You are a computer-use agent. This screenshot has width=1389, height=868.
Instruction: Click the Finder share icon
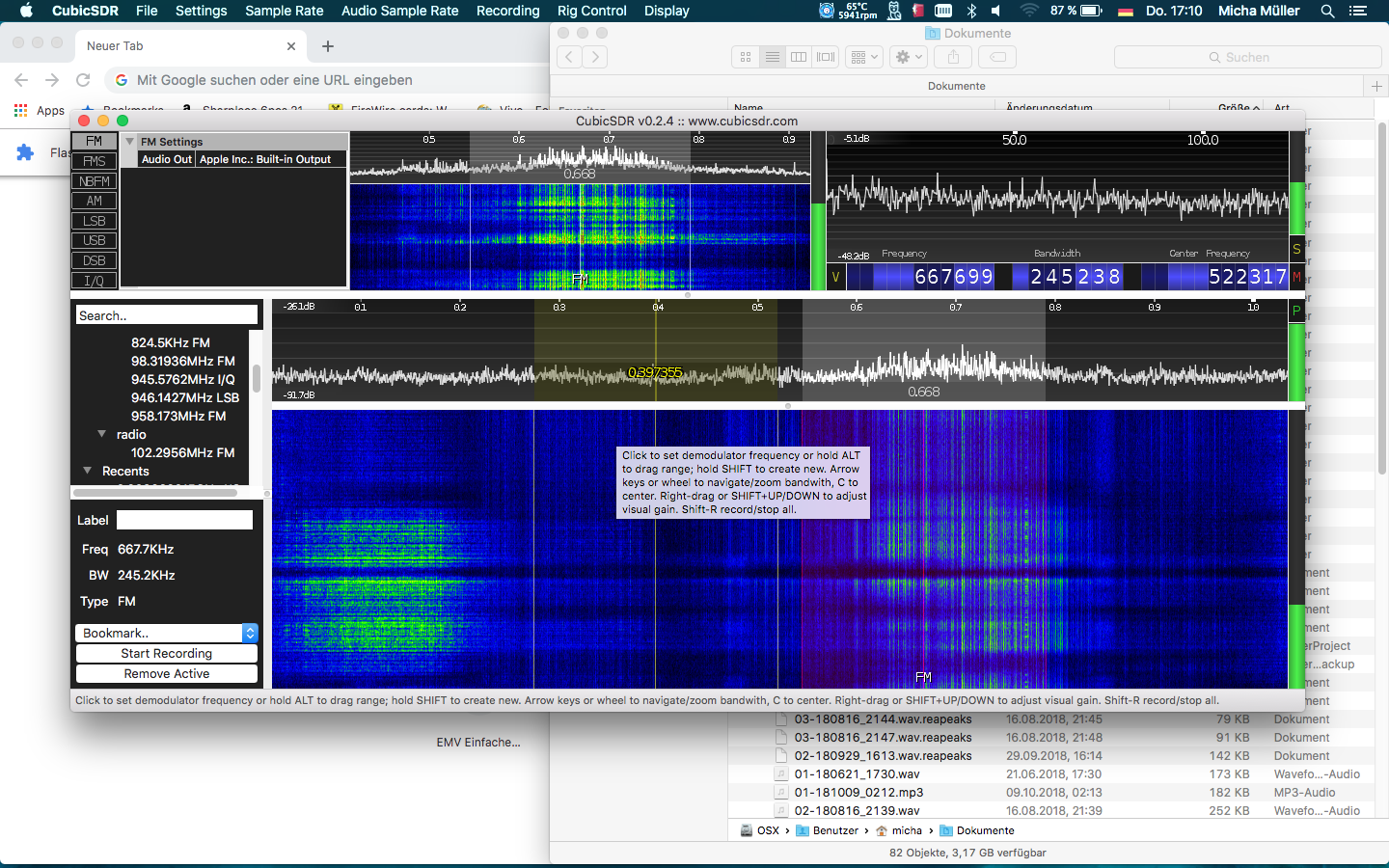953,57
